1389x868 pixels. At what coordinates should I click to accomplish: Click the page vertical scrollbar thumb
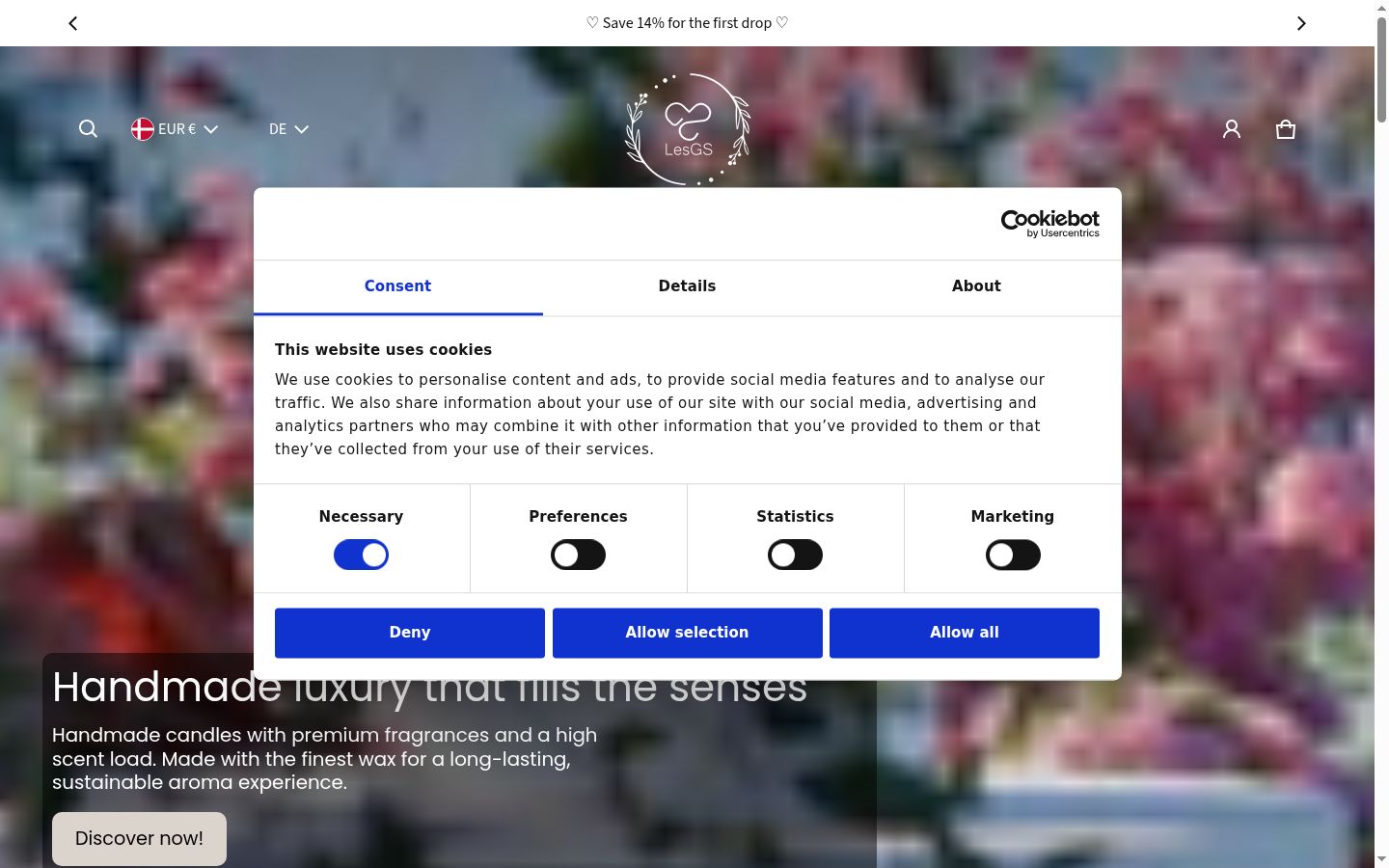point(1381,69)
